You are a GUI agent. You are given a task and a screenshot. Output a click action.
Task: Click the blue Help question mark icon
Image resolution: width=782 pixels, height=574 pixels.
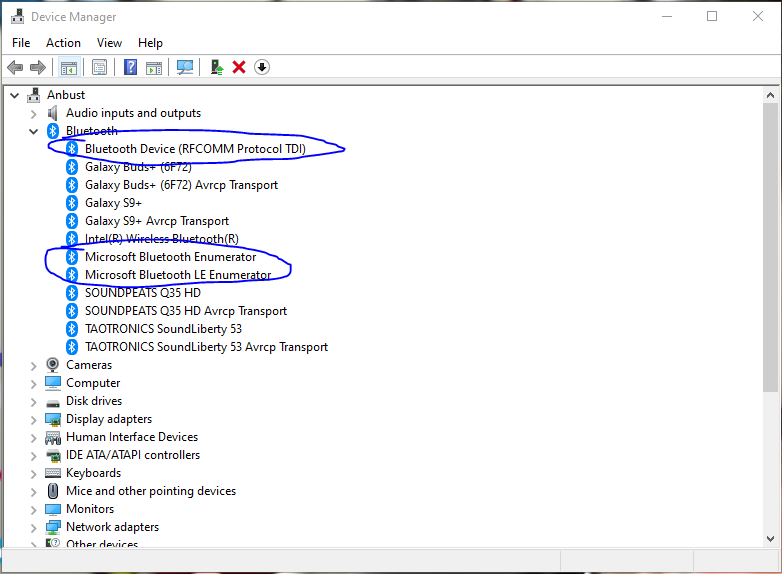coord(130,67)
